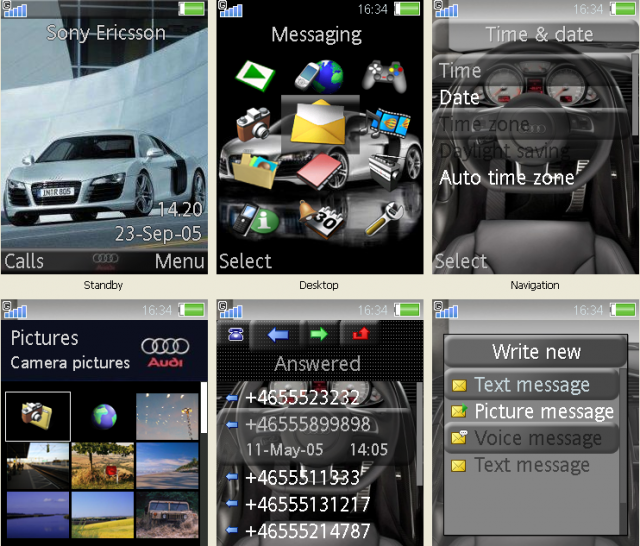Select Menu softkey on Standby screen

click(180, 261)
